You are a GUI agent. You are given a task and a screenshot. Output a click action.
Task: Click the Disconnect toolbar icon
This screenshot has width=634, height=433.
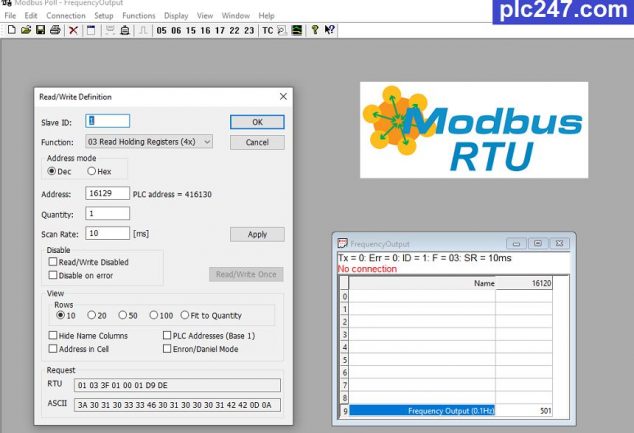[x=125, y=30]
